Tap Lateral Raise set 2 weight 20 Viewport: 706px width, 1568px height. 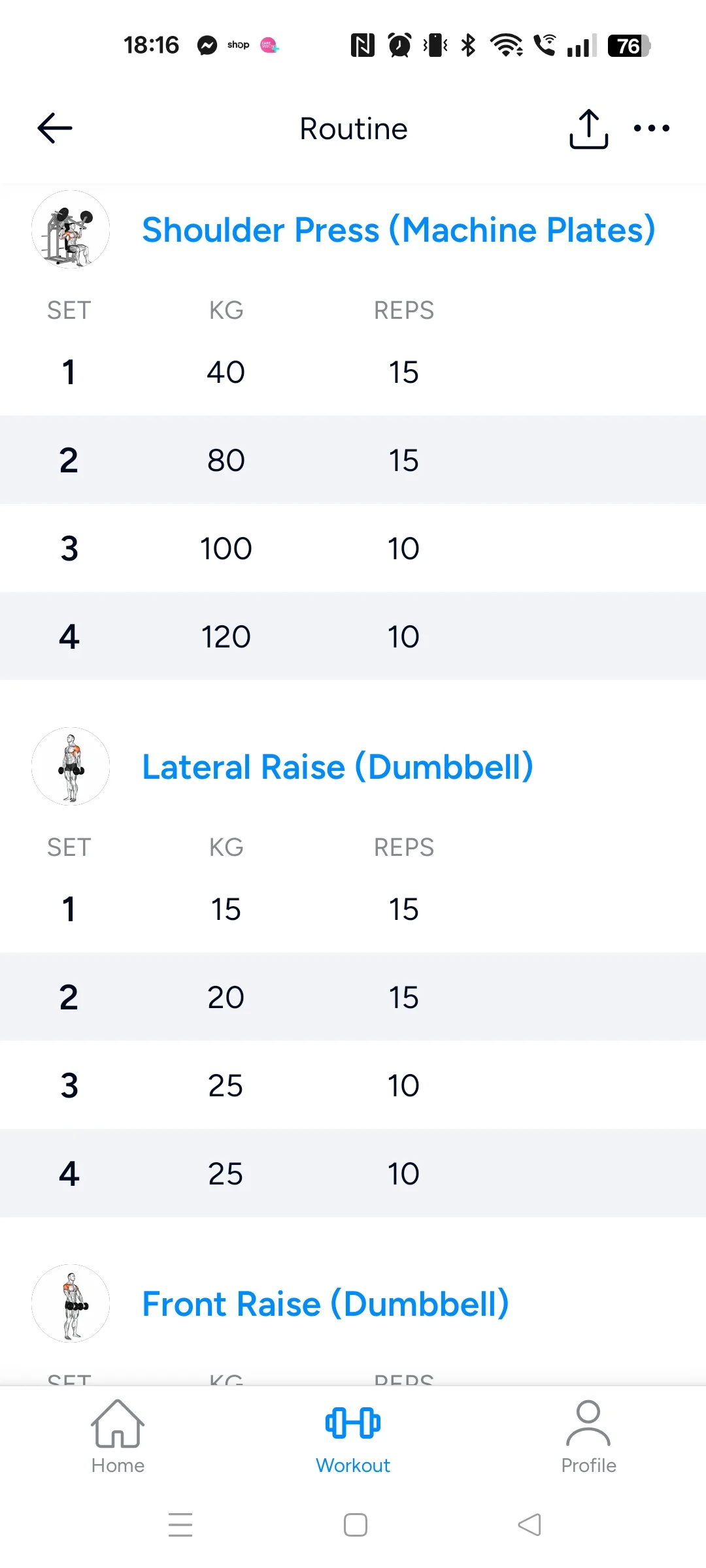click(226, 998)
